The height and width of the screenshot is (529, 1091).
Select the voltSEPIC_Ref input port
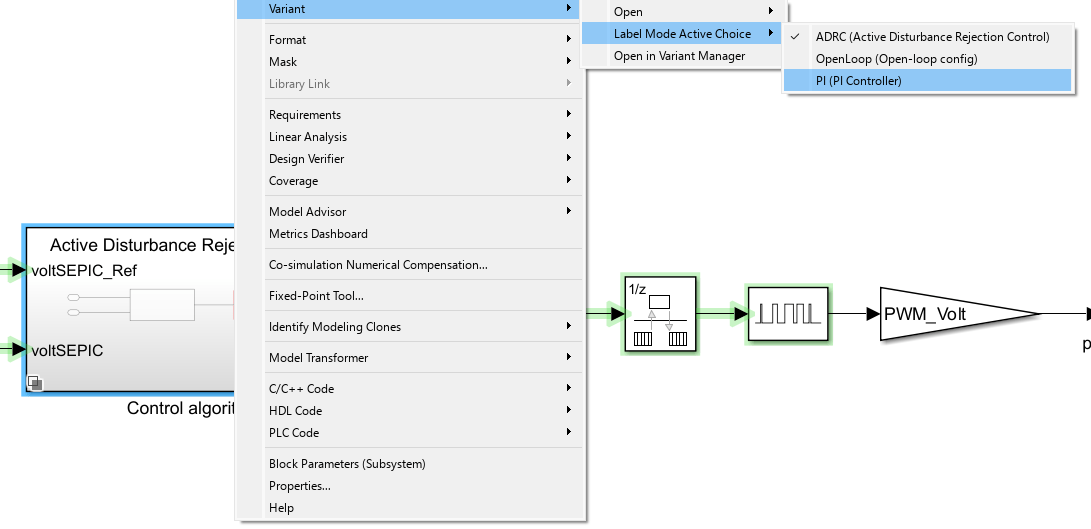pyautogui.click(x=84, y=271)
